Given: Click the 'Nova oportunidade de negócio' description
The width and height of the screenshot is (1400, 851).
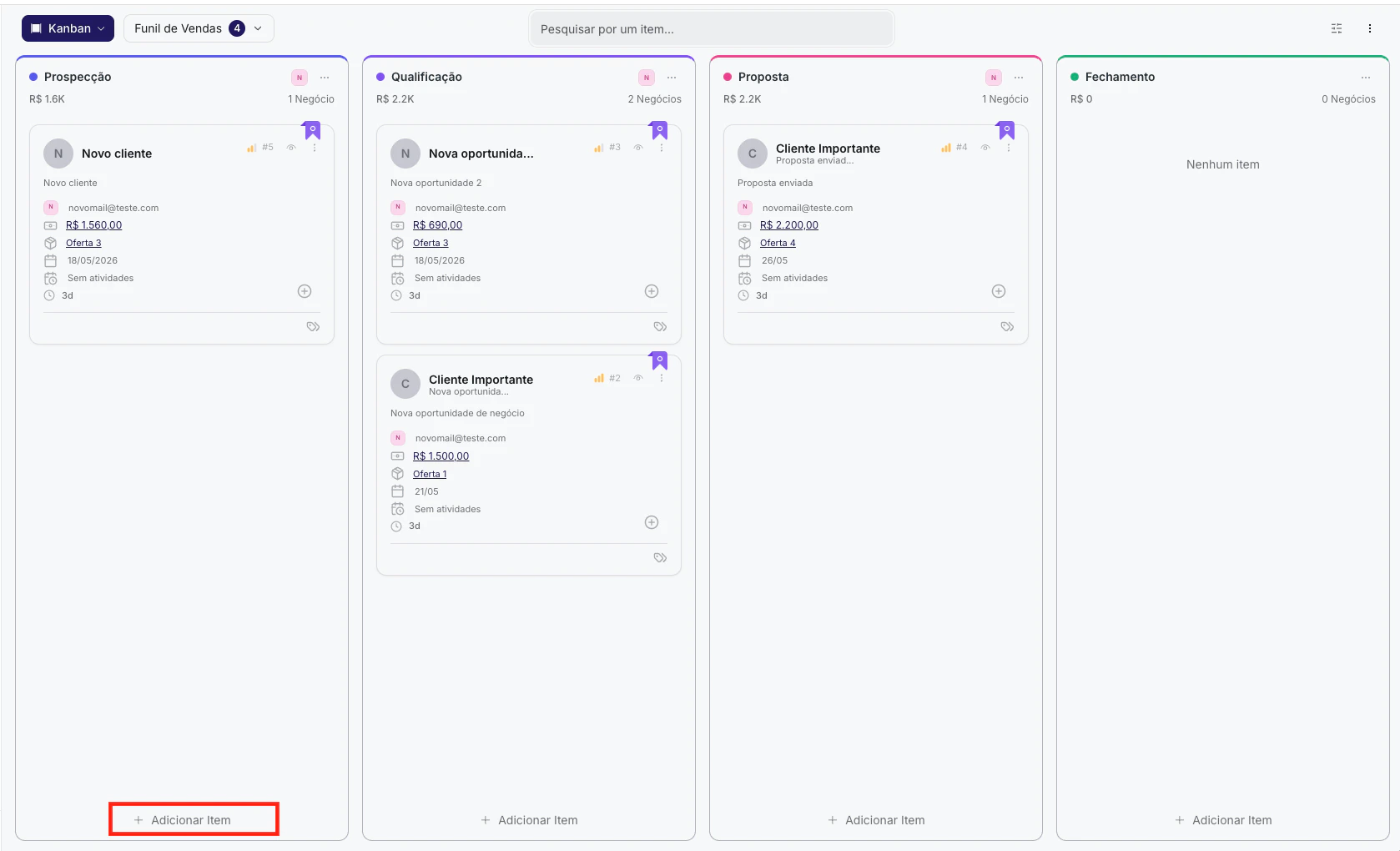Looking at the screenshot, I should click(x=457, y=413).
